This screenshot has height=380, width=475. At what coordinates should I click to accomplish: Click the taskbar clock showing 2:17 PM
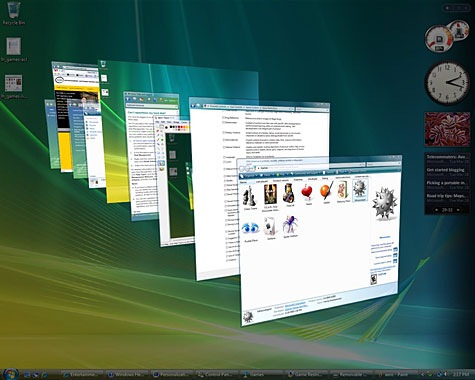click(x=461, y=374)
